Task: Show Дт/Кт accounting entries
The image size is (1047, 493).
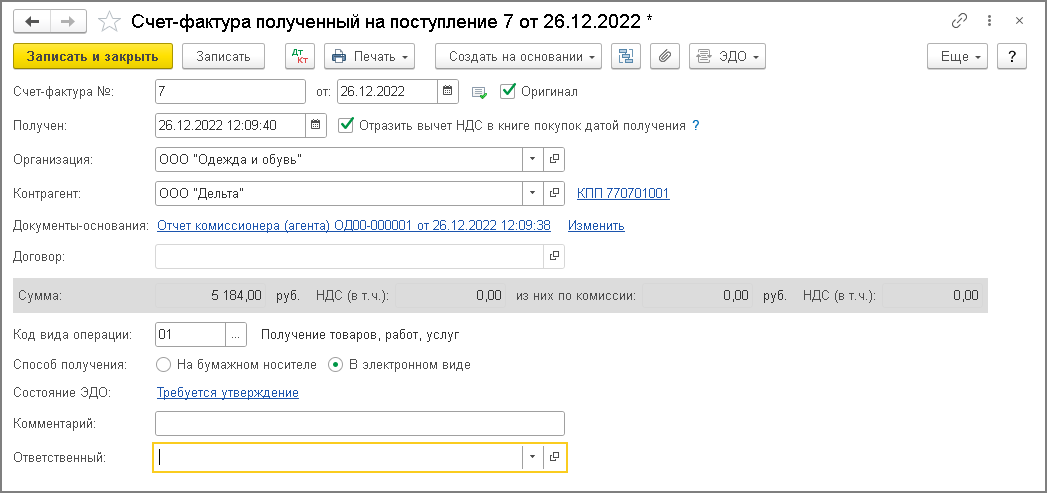Action: coord(299,57)
